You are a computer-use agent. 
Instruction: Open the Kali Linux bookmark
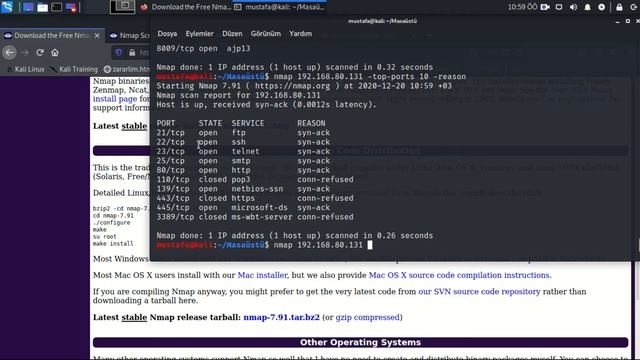point(26,69)
